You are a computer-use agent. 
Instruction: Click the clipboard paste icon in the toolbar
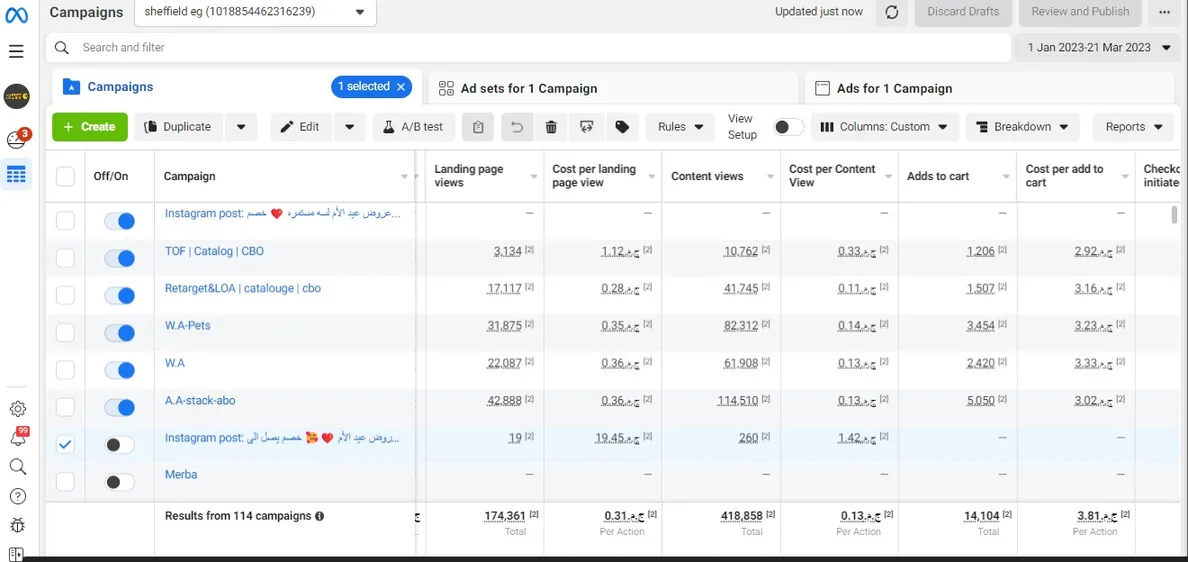(x=478, y=127)
